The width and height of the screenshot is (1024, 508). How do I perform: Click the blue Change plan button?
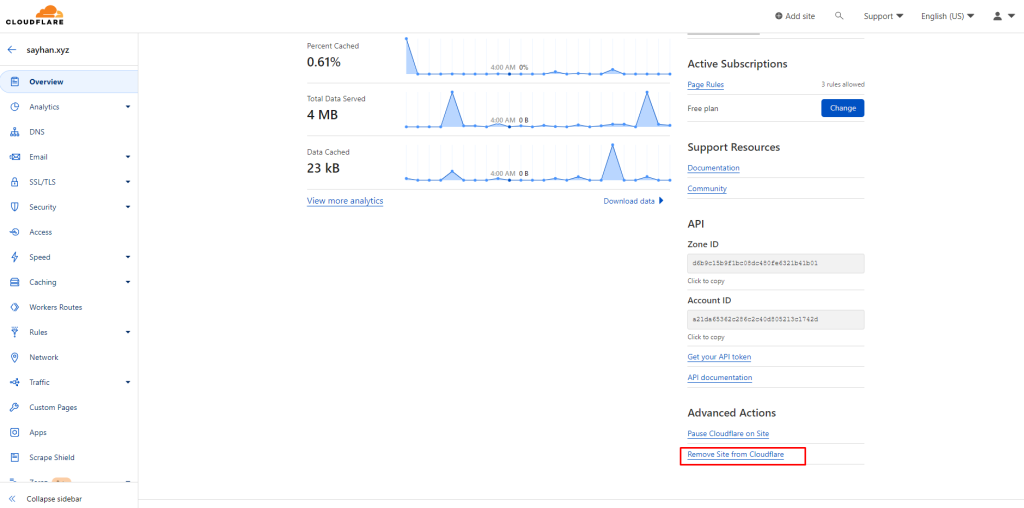tap(842, 108)
